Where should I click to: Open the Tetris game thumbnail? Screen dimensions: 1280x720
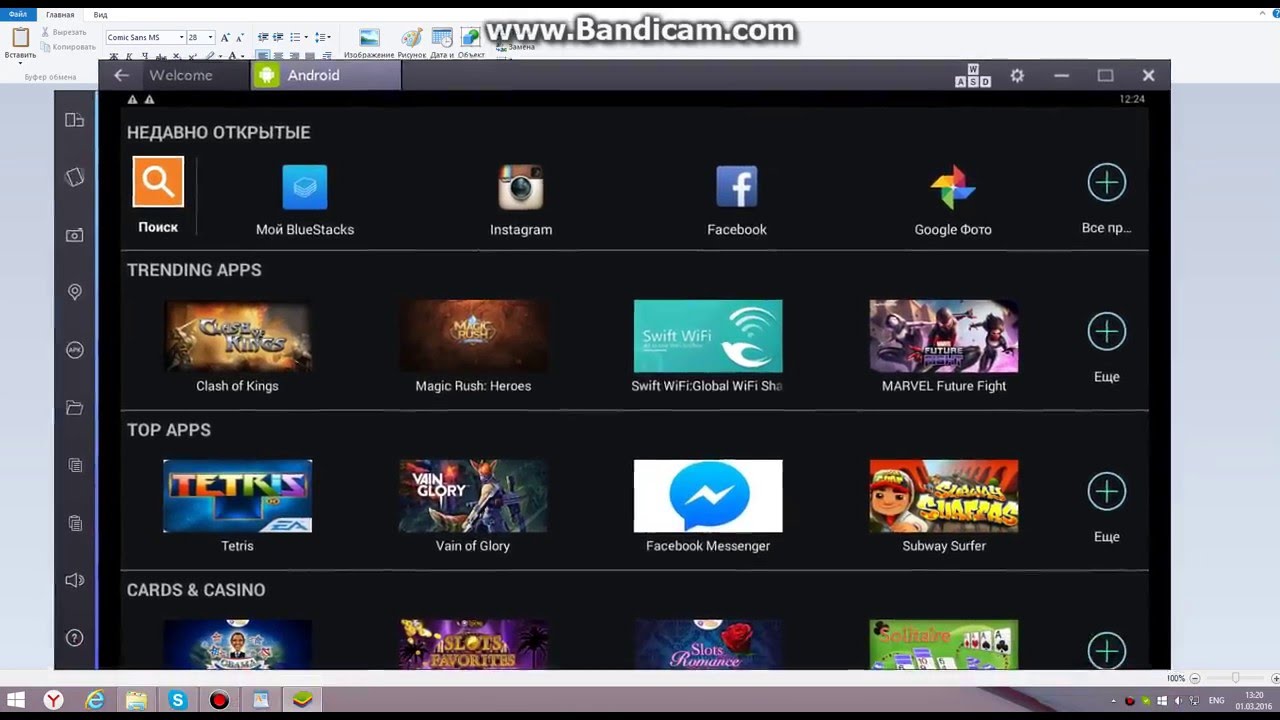click(238, 496)
